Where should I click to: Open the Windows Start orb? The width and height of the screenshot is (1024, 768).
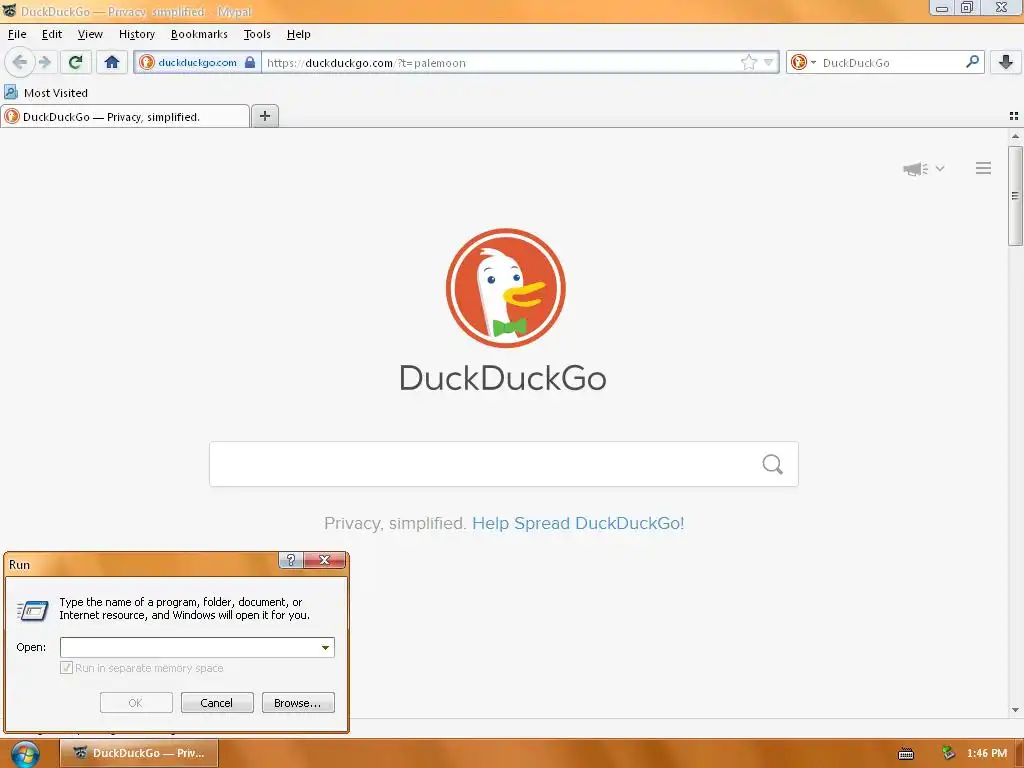(25, 754)
